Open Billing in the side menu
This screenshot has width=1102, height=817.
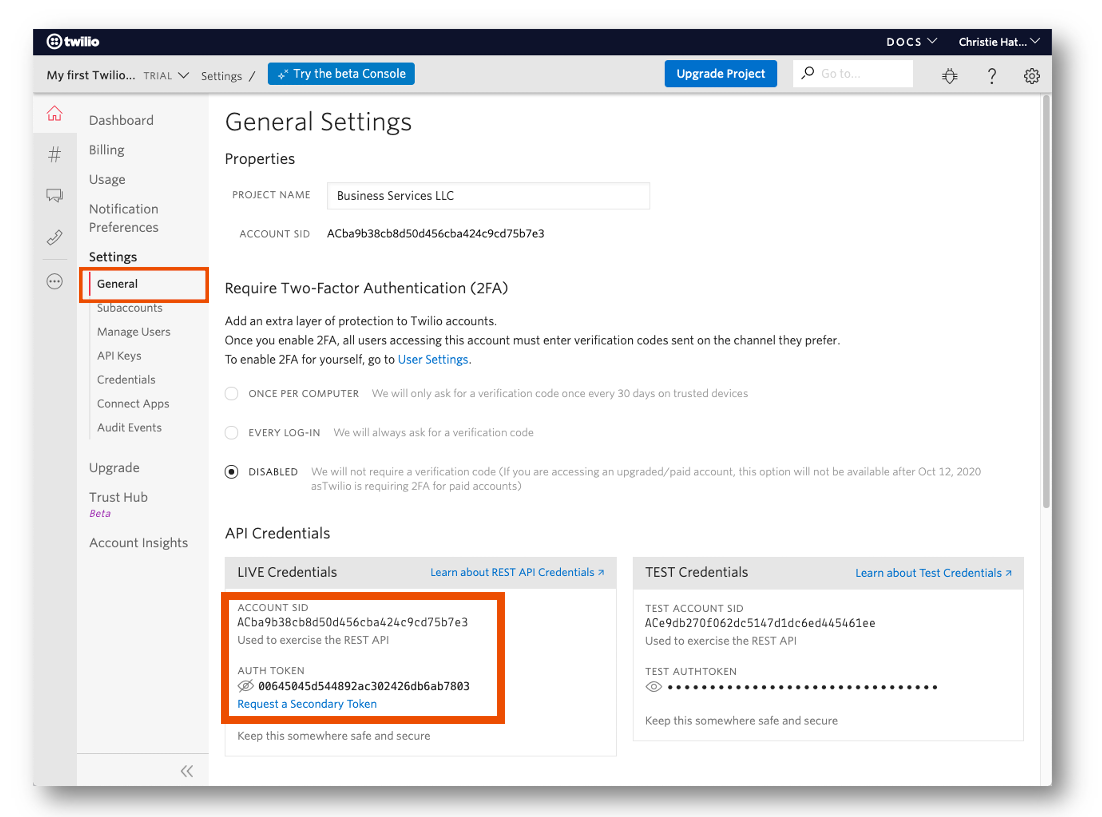106,150
